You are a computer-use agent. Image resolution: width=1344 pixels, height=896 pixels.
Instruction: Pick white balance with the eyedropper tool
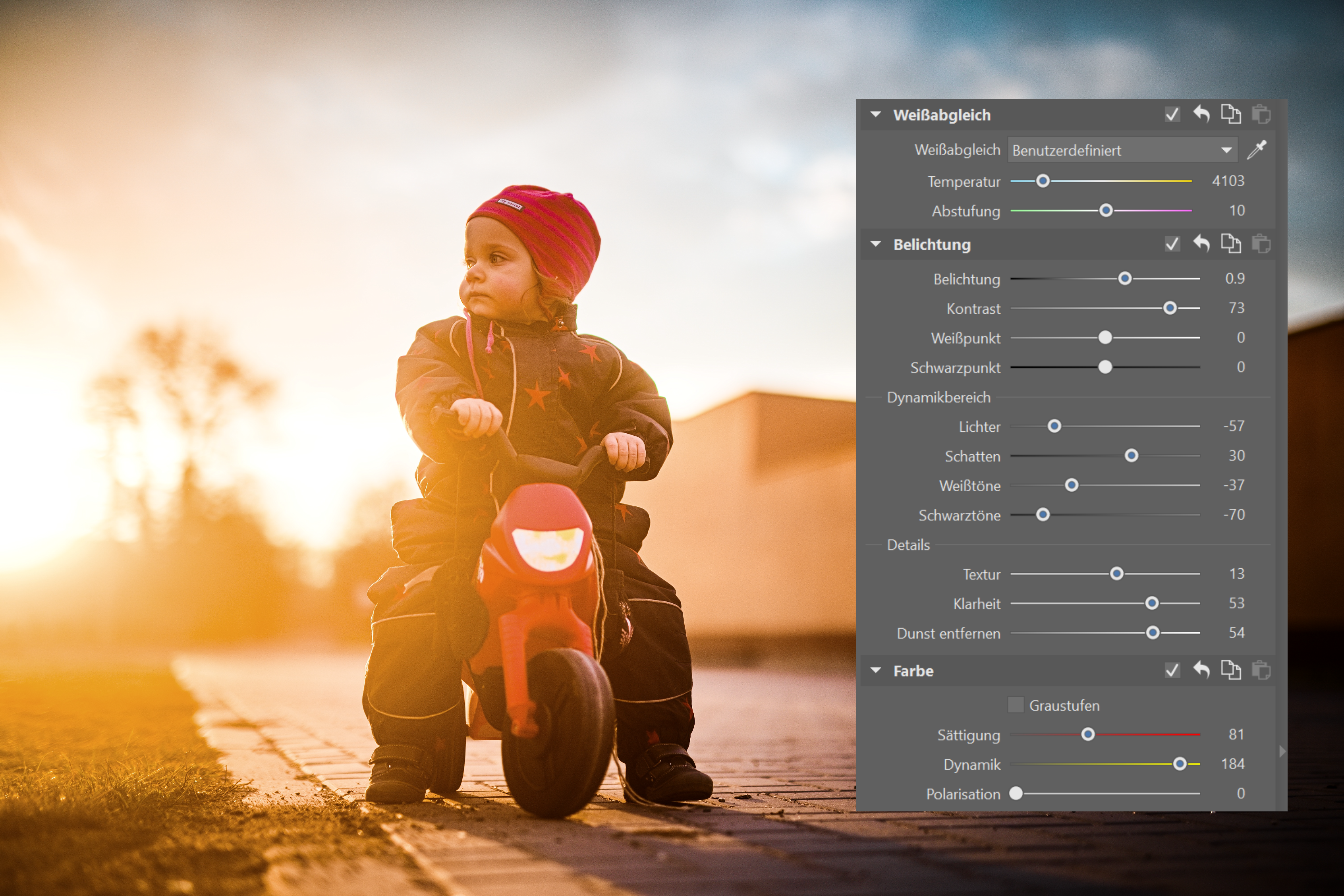pyautogui.click(x=1257, y=150)
